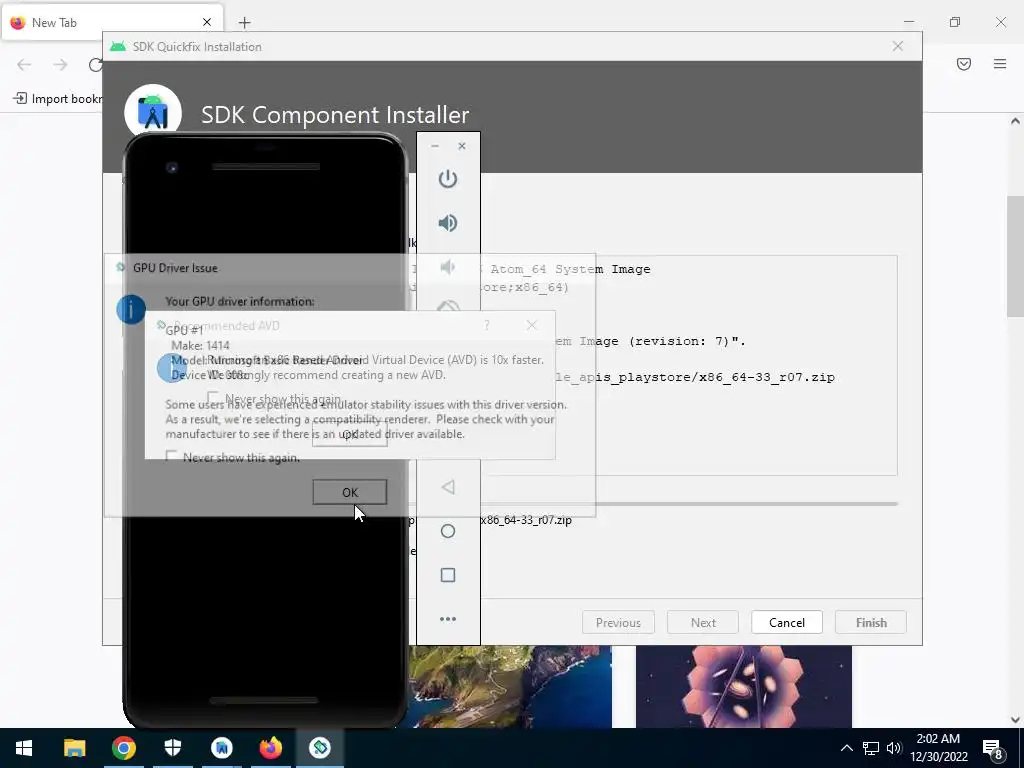The width and height of the screenshot is (1024, 768).
Task: Open Firefox Pocket icon
Action: (964, 64)
